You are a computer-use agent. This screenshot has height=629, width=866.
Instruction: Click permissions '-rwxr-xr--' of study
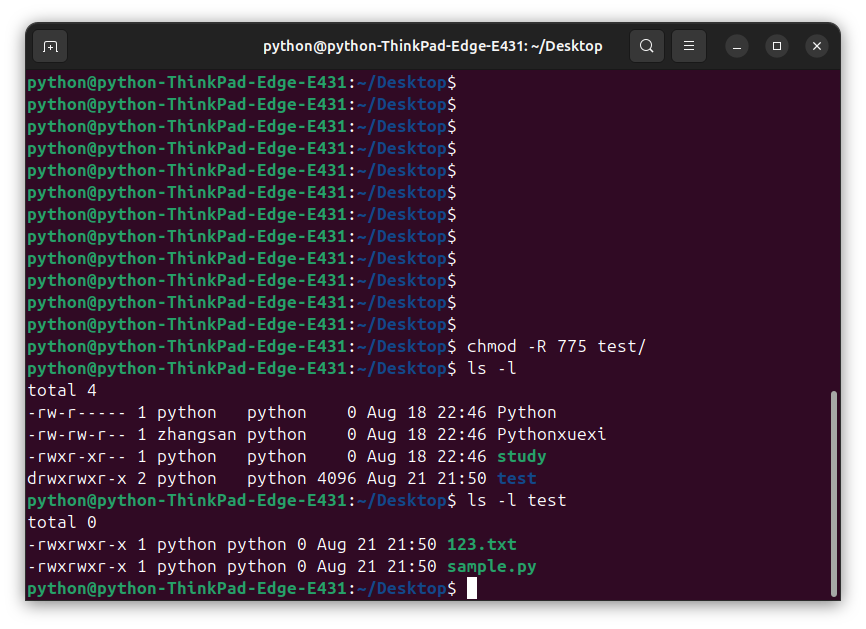[77, 457]
